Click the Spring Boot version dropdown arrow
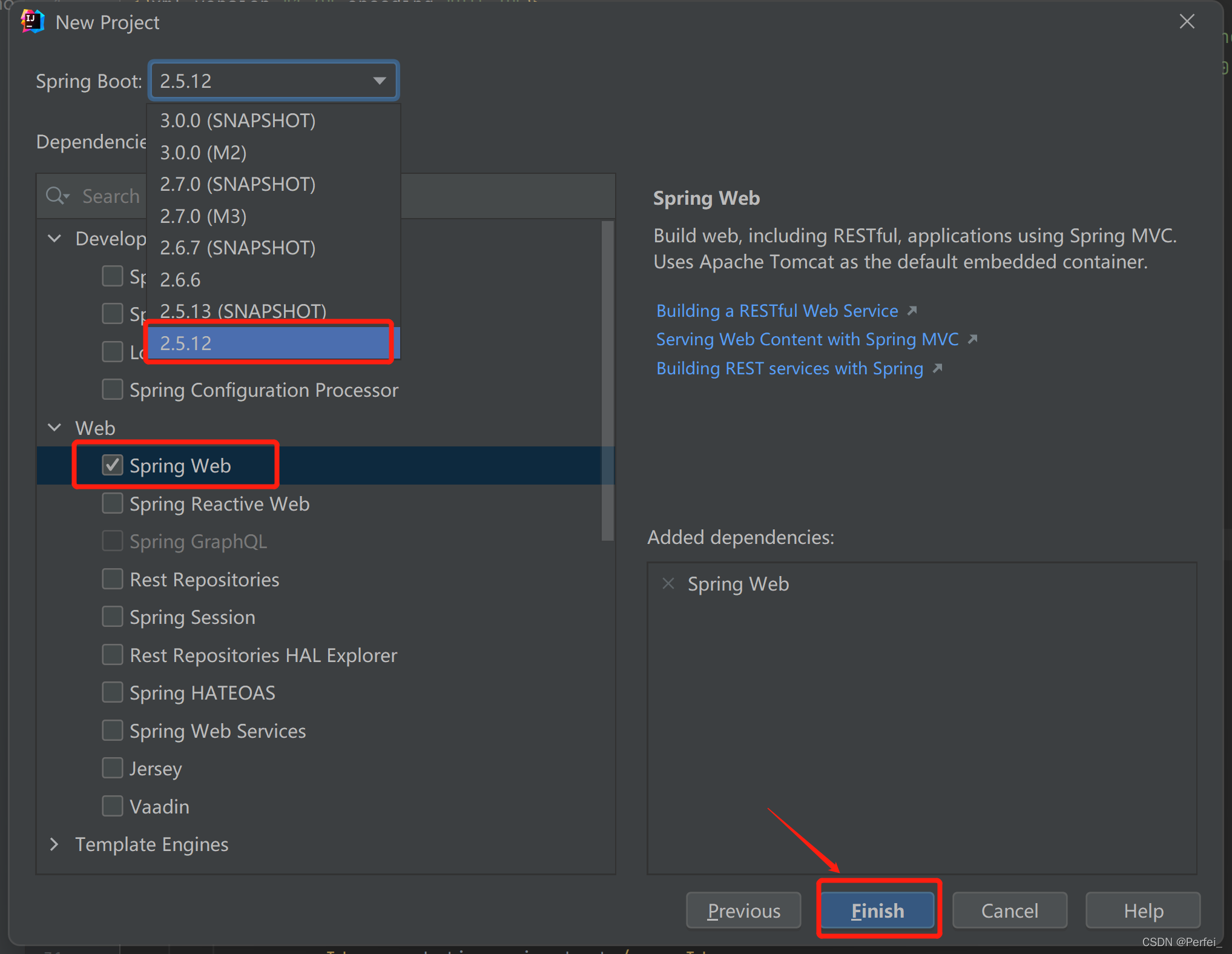This screenshot has width=1232, height=954. pyautogui.click(x=380, y=81)
